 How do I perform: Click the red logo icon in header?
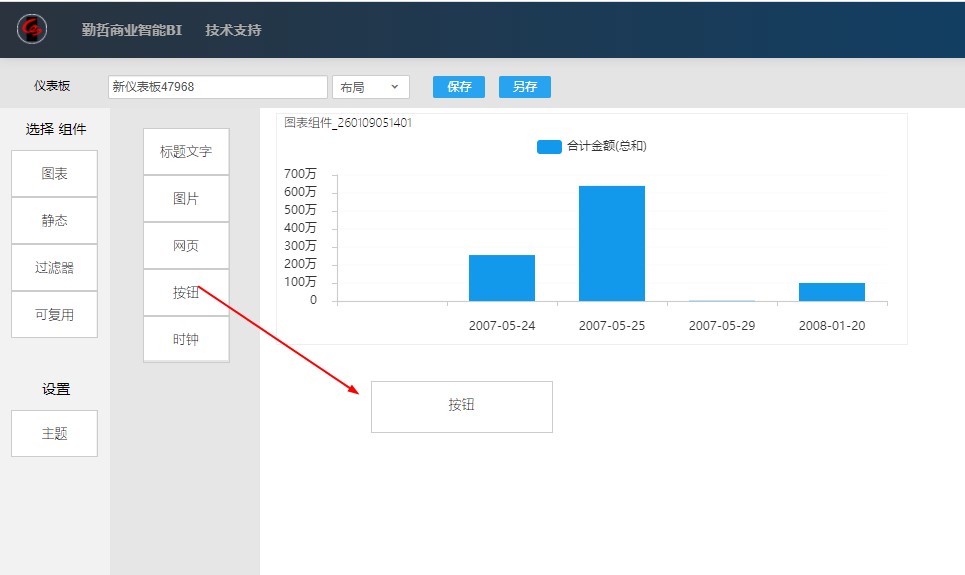coord(32,29)
